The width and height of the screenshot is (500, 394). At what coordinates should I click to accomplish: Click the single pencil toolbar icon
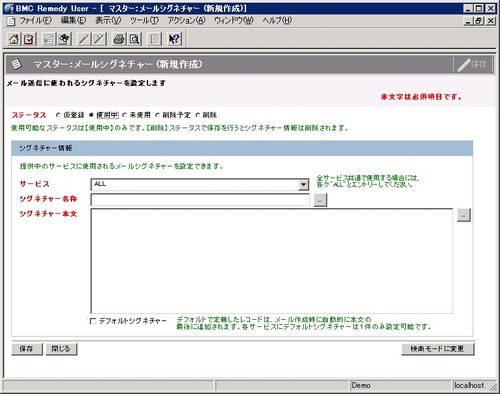tap(84, 39)
